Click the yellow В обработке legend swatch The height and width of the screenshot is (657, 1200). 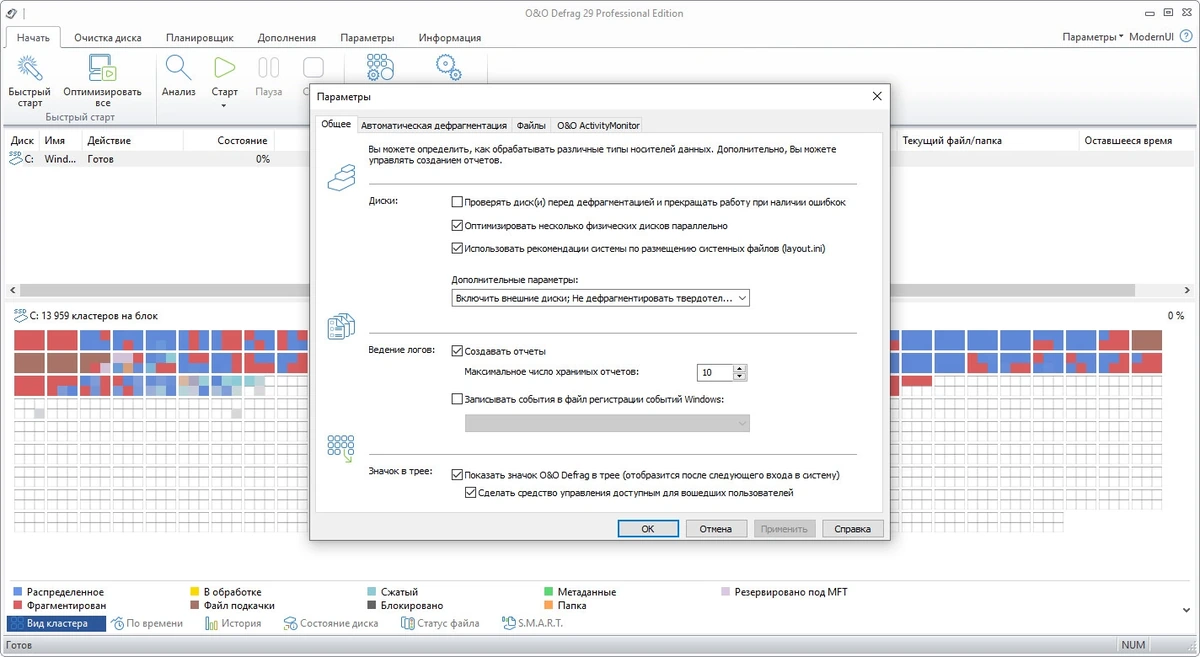(x=194, y=592)
